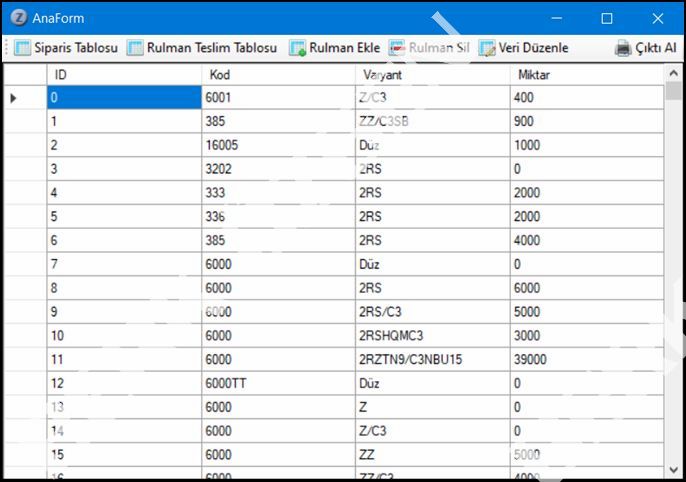Click the Rulman Teslim Tablosu icon

[x=135, y=48]
